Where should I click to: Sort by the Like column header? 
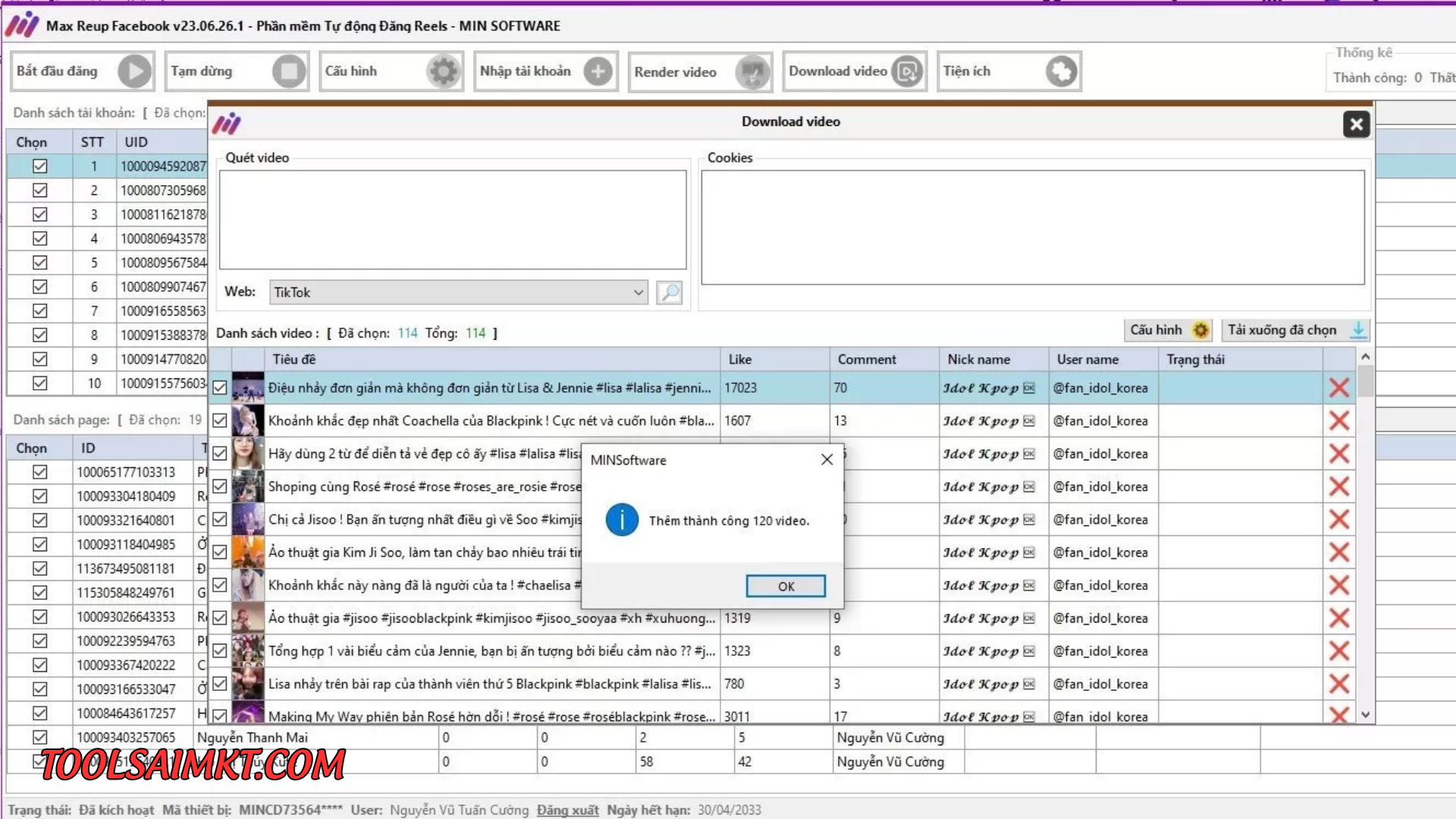pos(775,359)
